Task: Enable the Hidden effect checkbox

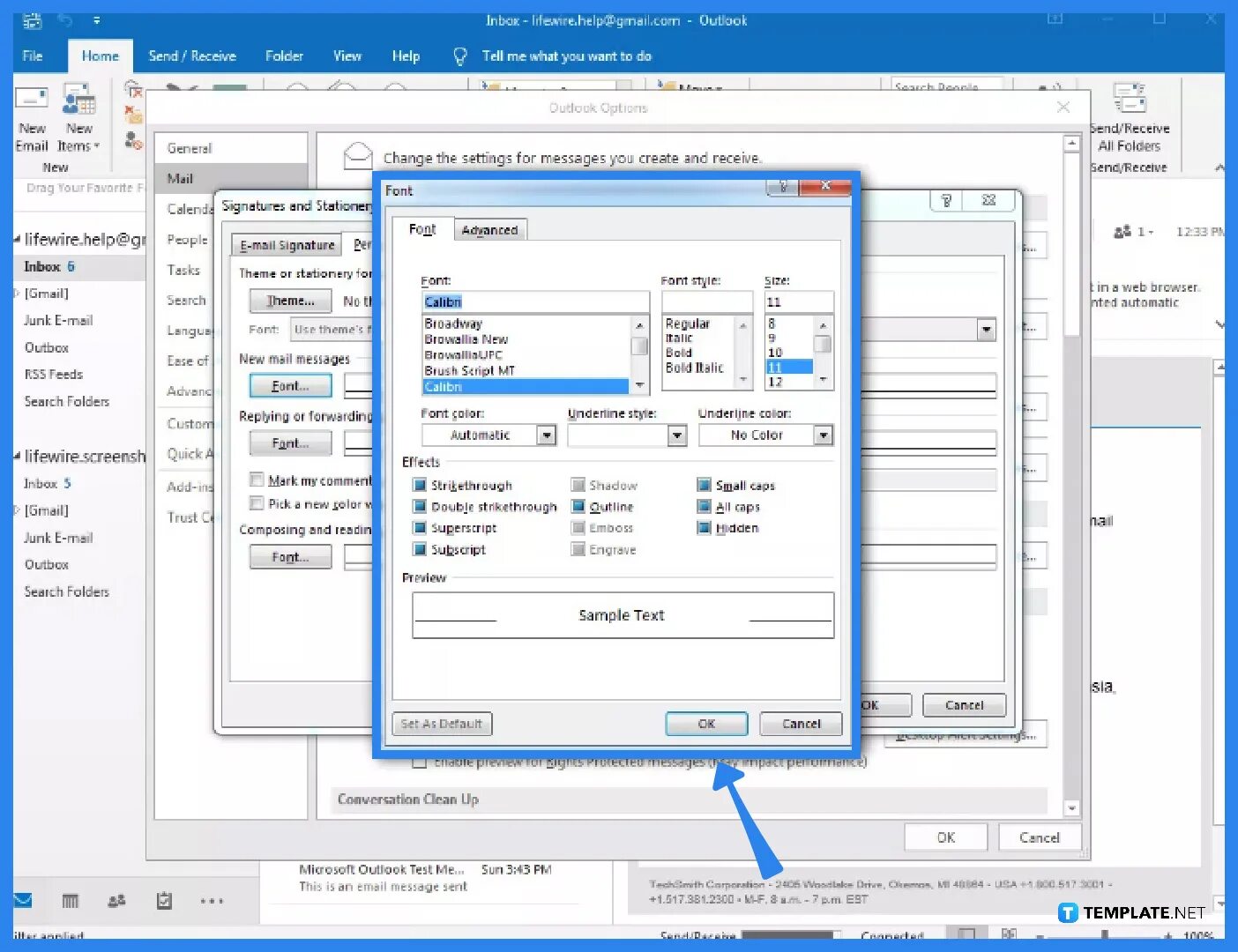Action: (x=705, y=527)
